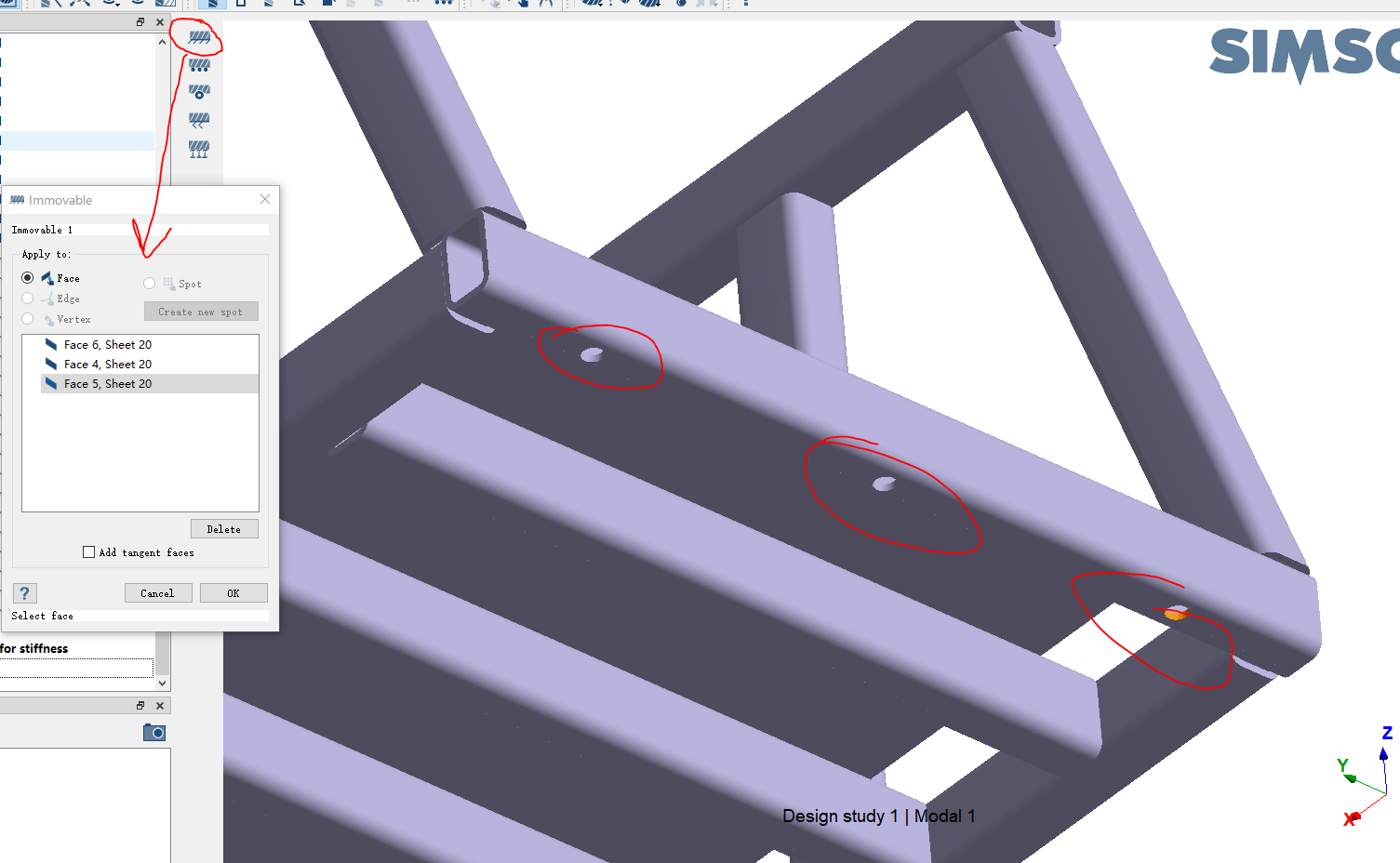Click the camera snapshot icon

154,733
